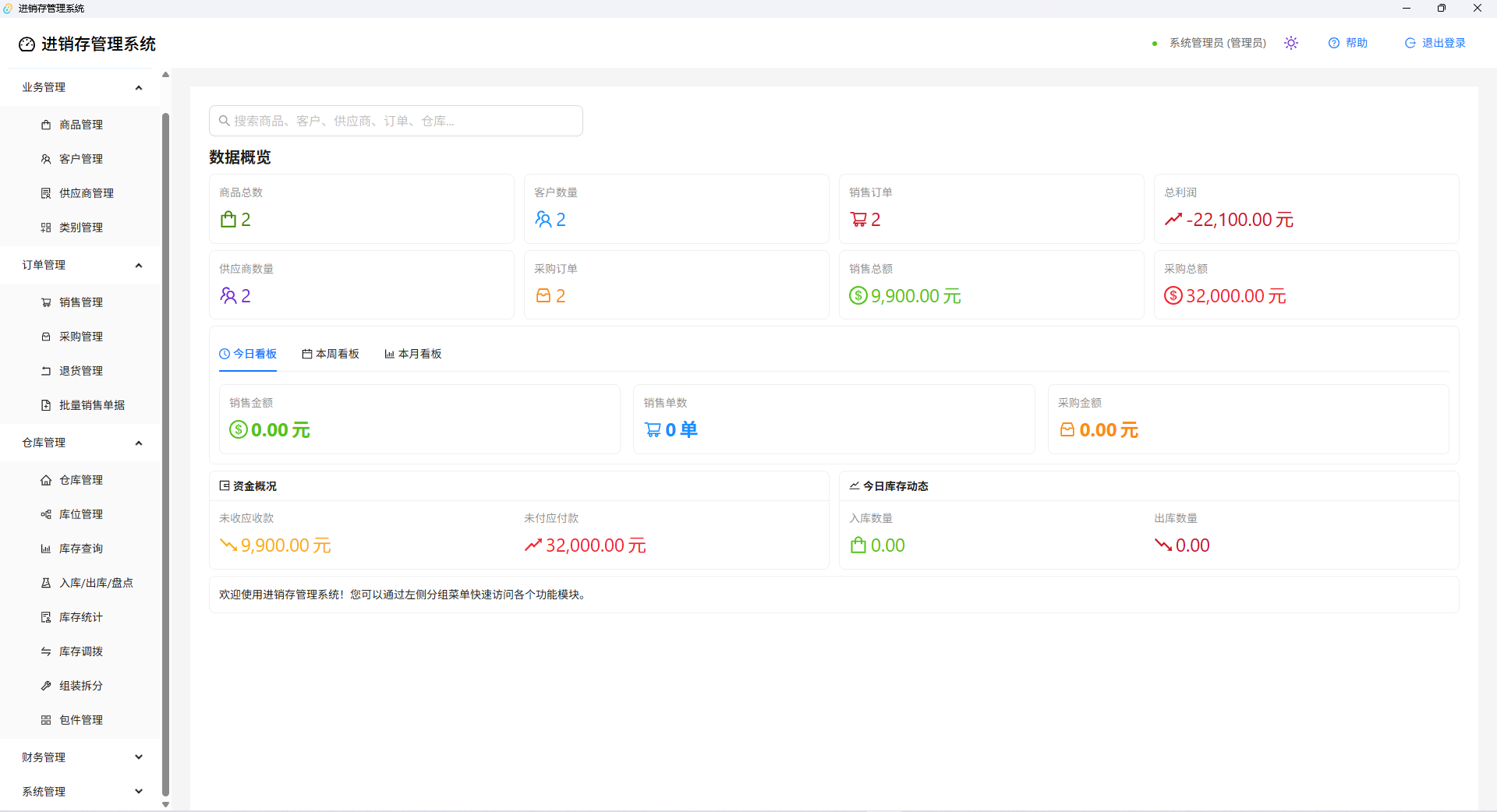This screenshot has width=1497, height=812.
Task: Click 系统管理员 (管理员) user label
Action: (1218, 43)
